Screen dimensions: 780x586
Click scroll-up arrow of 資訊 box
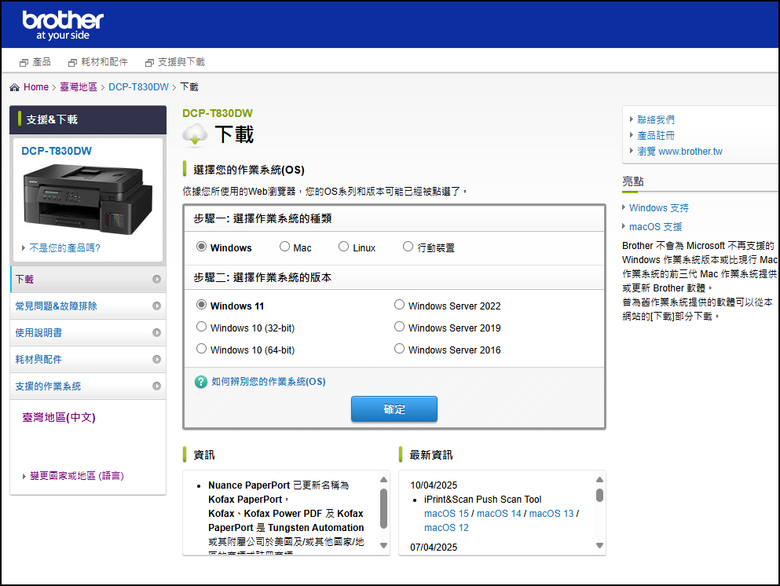[x=384, y=480]
